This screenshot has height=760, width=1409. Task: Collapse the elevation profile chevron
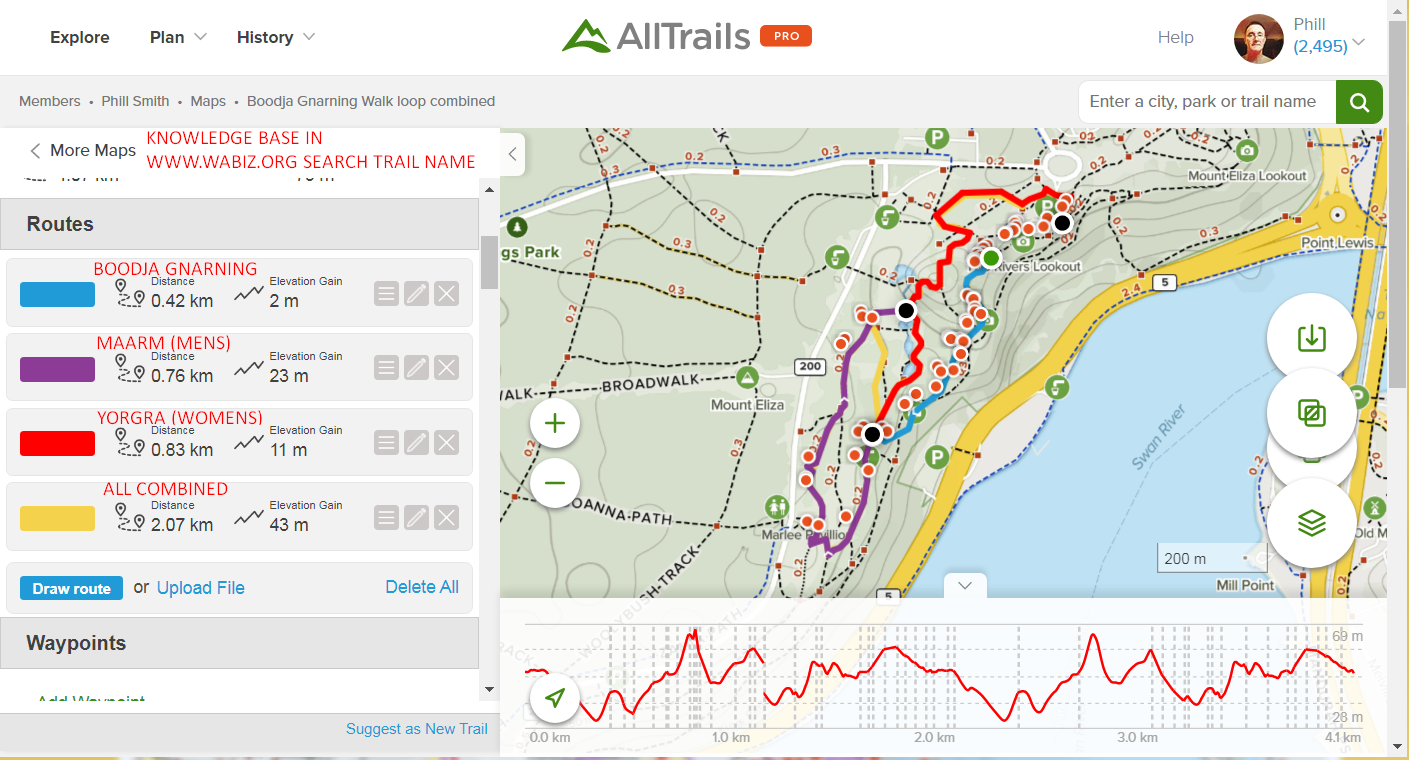965,586
